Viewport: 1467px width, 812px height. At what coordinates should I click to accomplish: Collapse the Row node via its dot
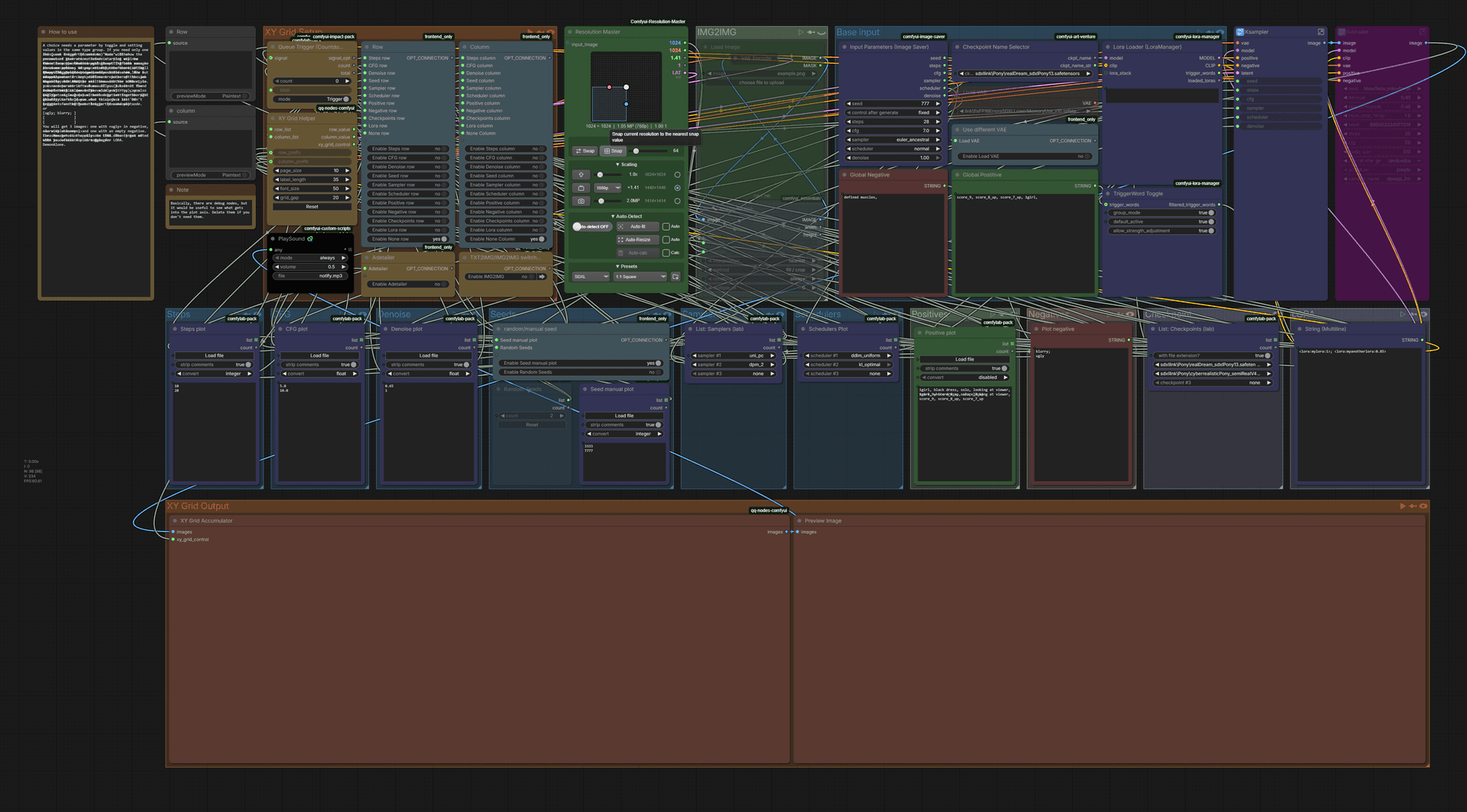click(366, 47)
